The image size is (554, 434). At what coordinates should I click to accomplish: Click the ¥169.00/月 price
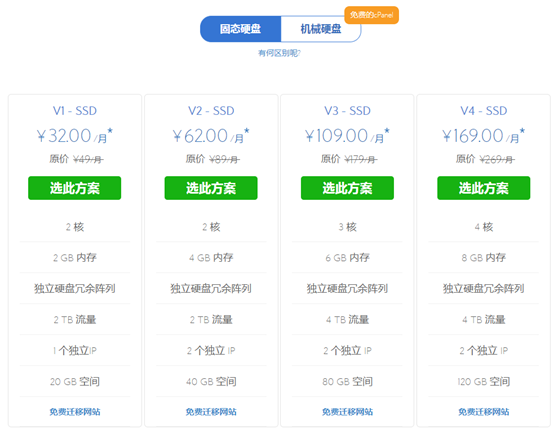(x=484, y=136)
